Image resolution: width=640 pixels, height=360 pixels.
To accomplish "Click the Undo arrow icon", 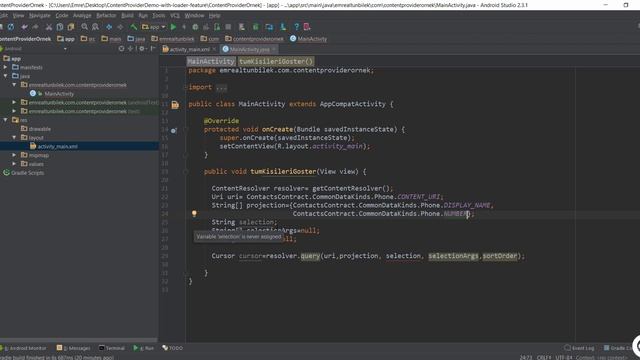I will tap(25, 27).
